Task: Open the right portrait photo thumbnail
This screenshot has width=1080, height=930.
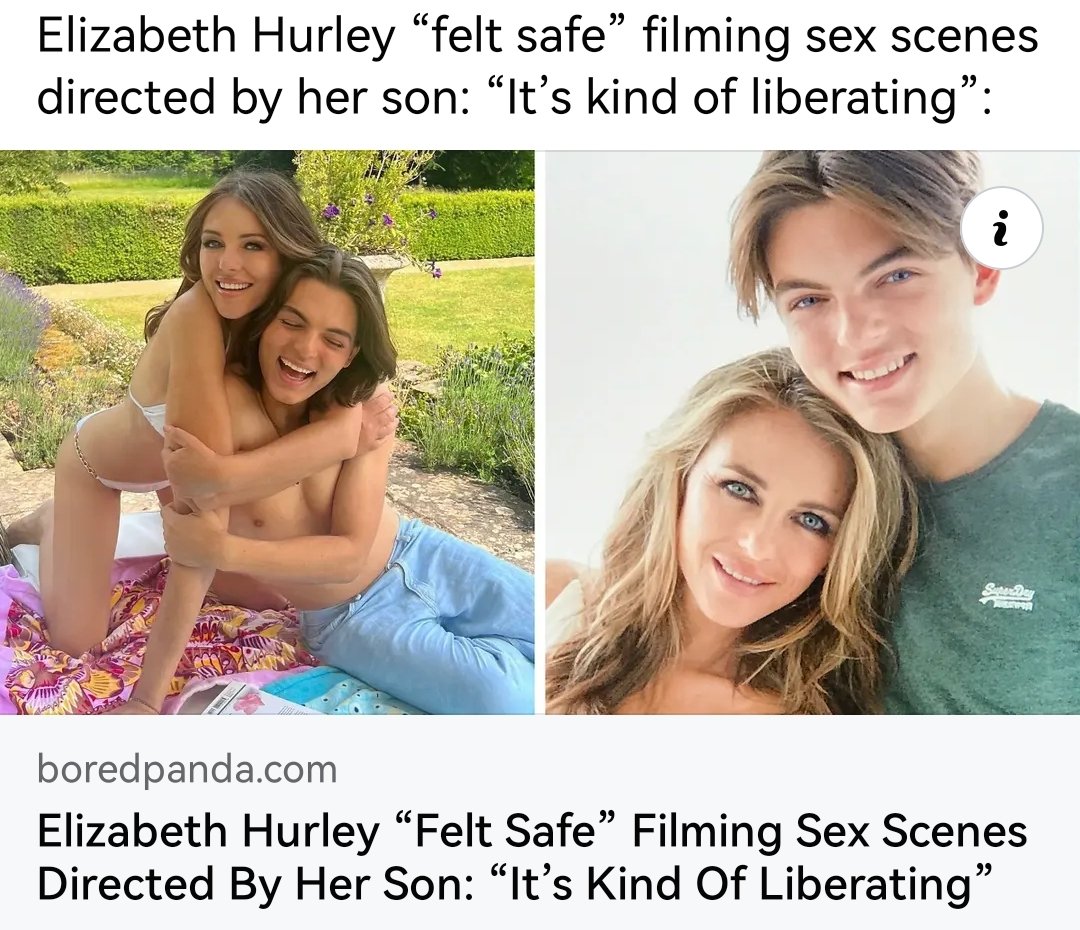Action: 813,432
